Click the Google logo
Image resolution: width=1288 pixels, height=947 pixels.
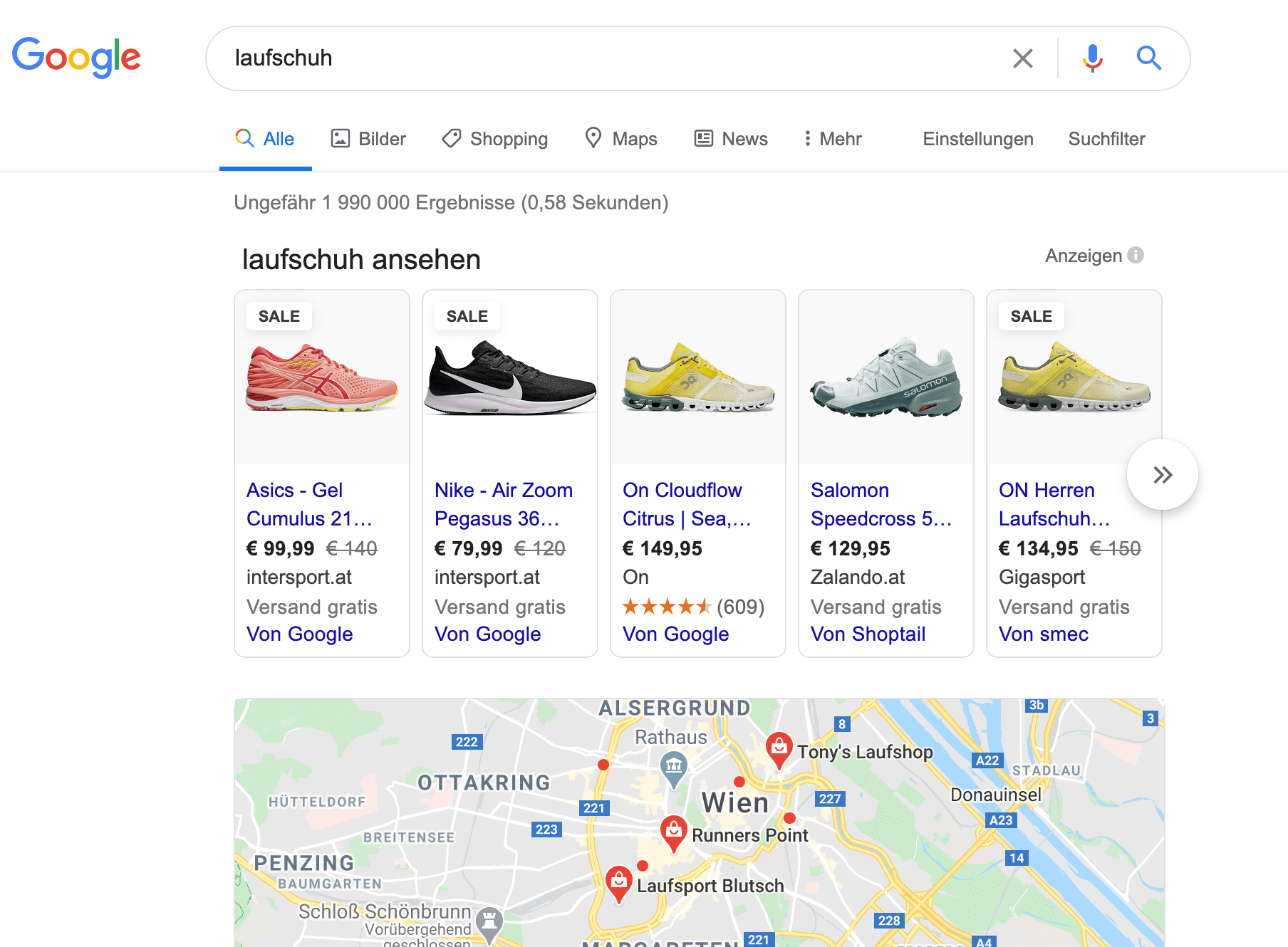click(x=76, y=57)
